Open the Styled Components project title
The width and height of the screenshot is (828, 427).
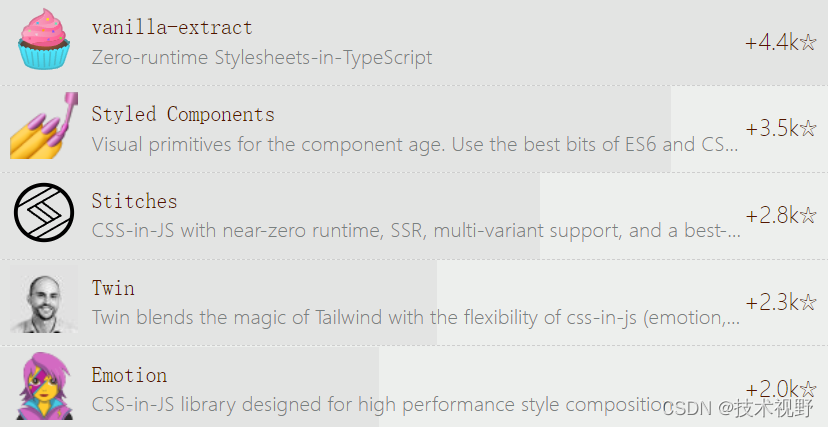tap(183, 115)
